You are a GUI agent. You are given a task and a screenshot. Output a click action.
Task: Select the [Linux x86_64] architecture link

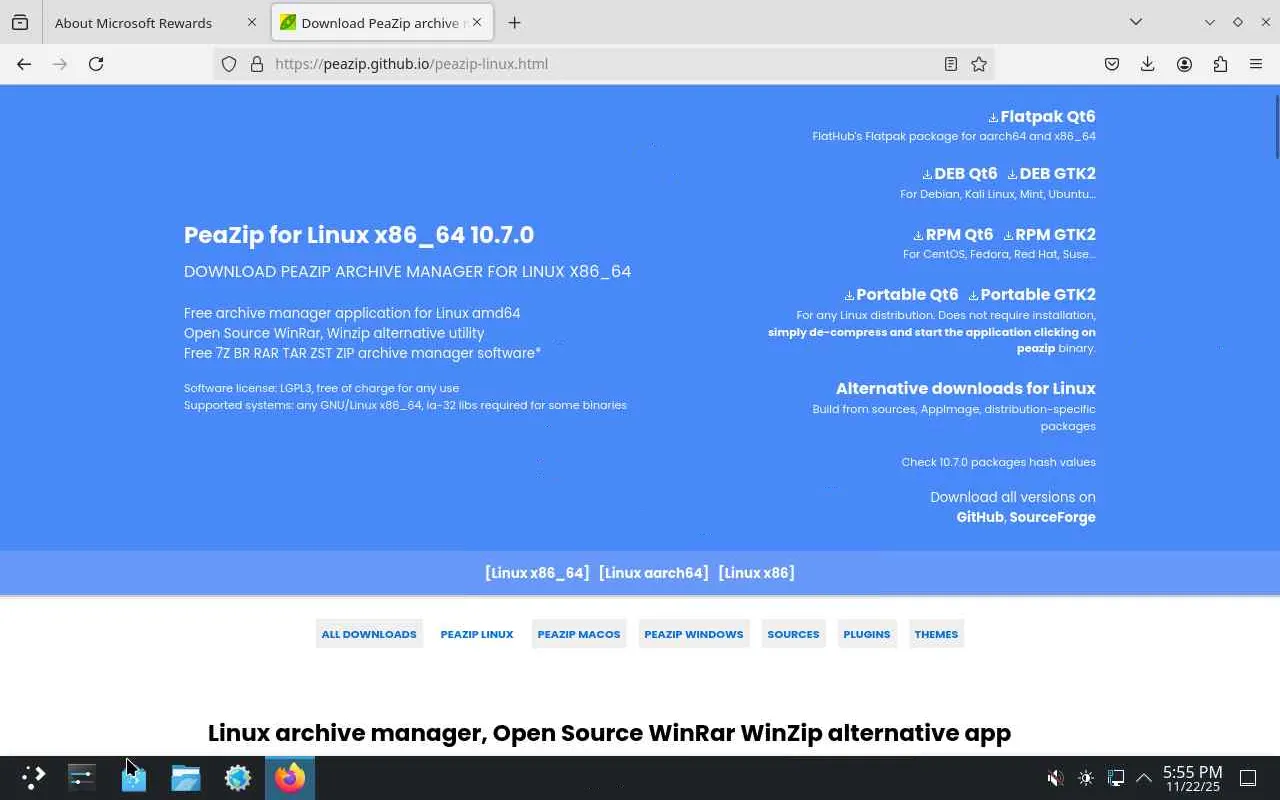(x=537, y=573)
